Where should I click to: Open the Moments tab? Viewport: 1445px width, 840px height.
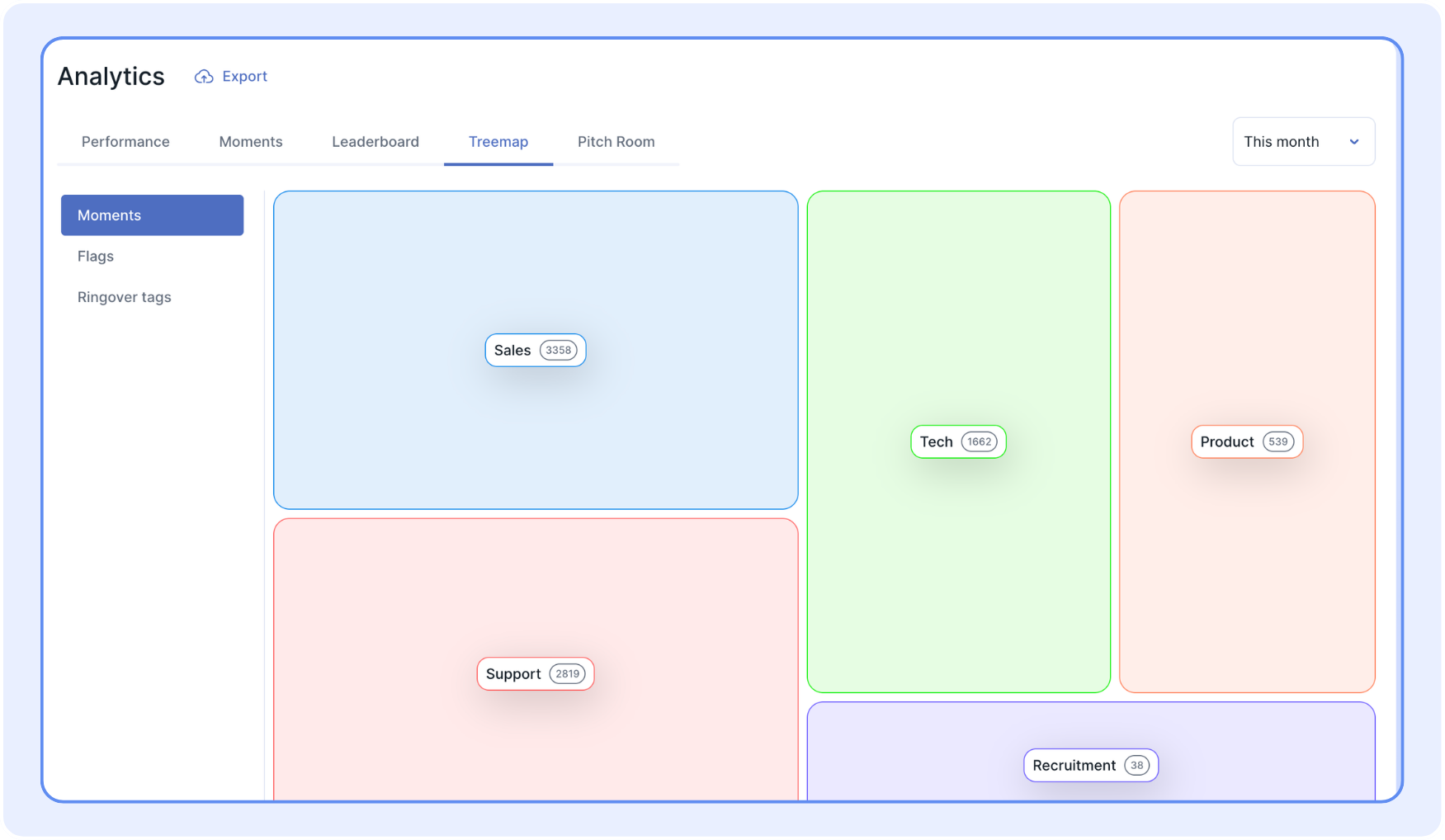tap(251, 142)
